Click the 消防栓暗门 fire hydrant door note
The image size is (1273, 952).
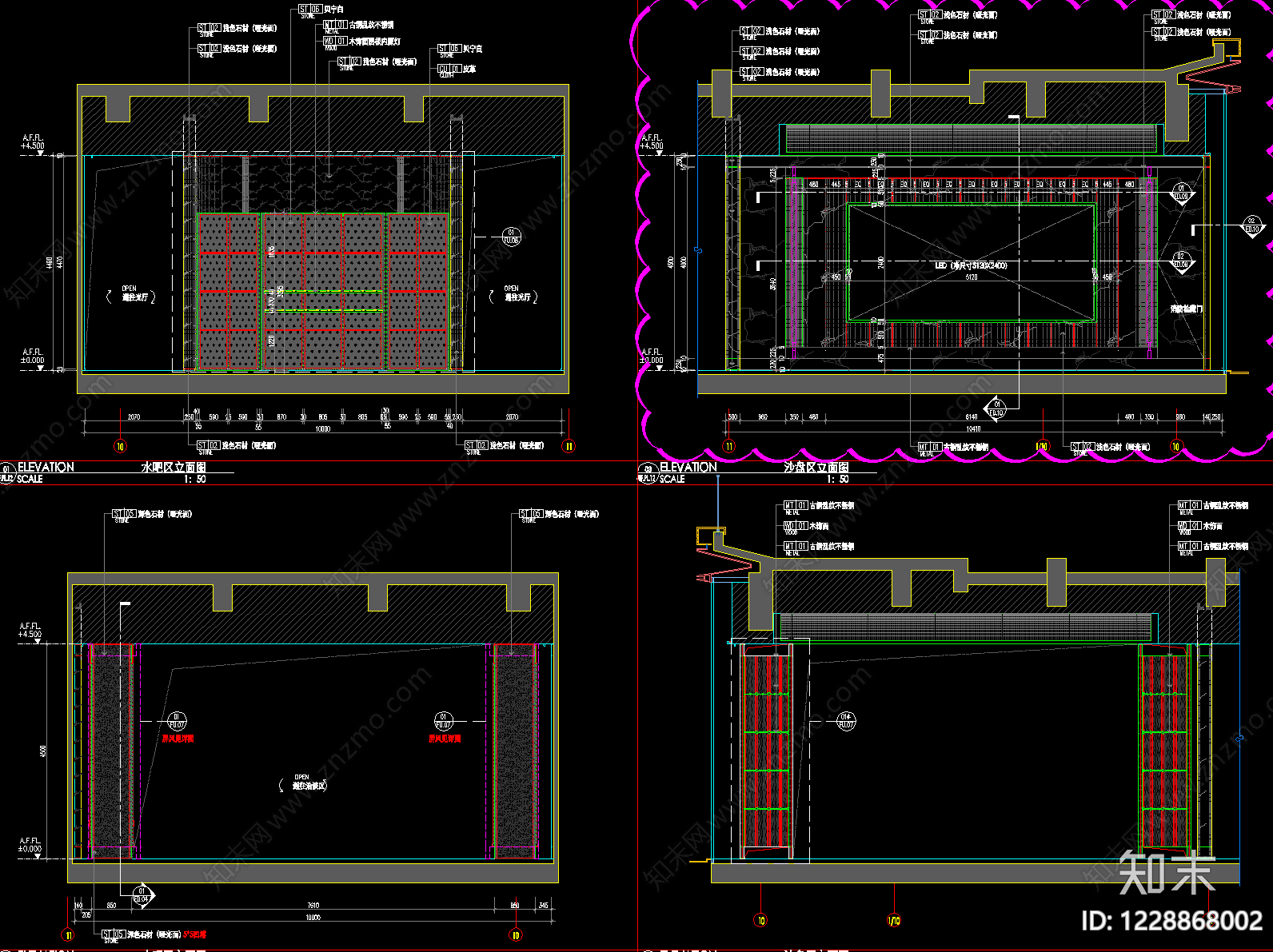point(1186,309)
